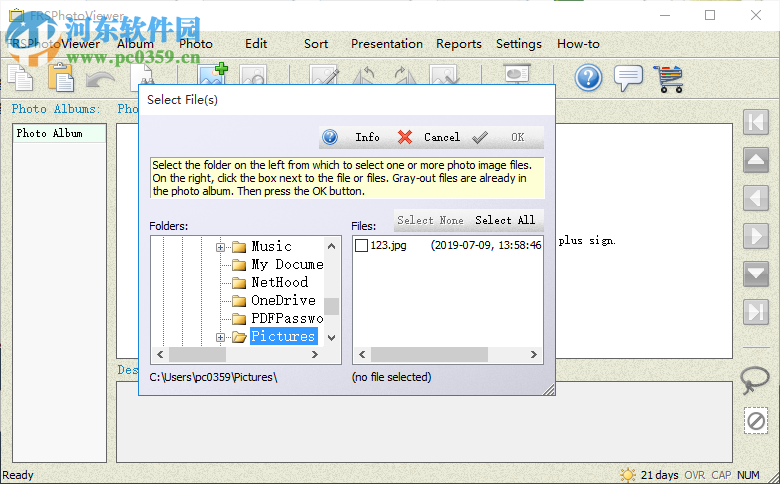
Task: Click the down arrow navigation button
Action: (756, 274)
